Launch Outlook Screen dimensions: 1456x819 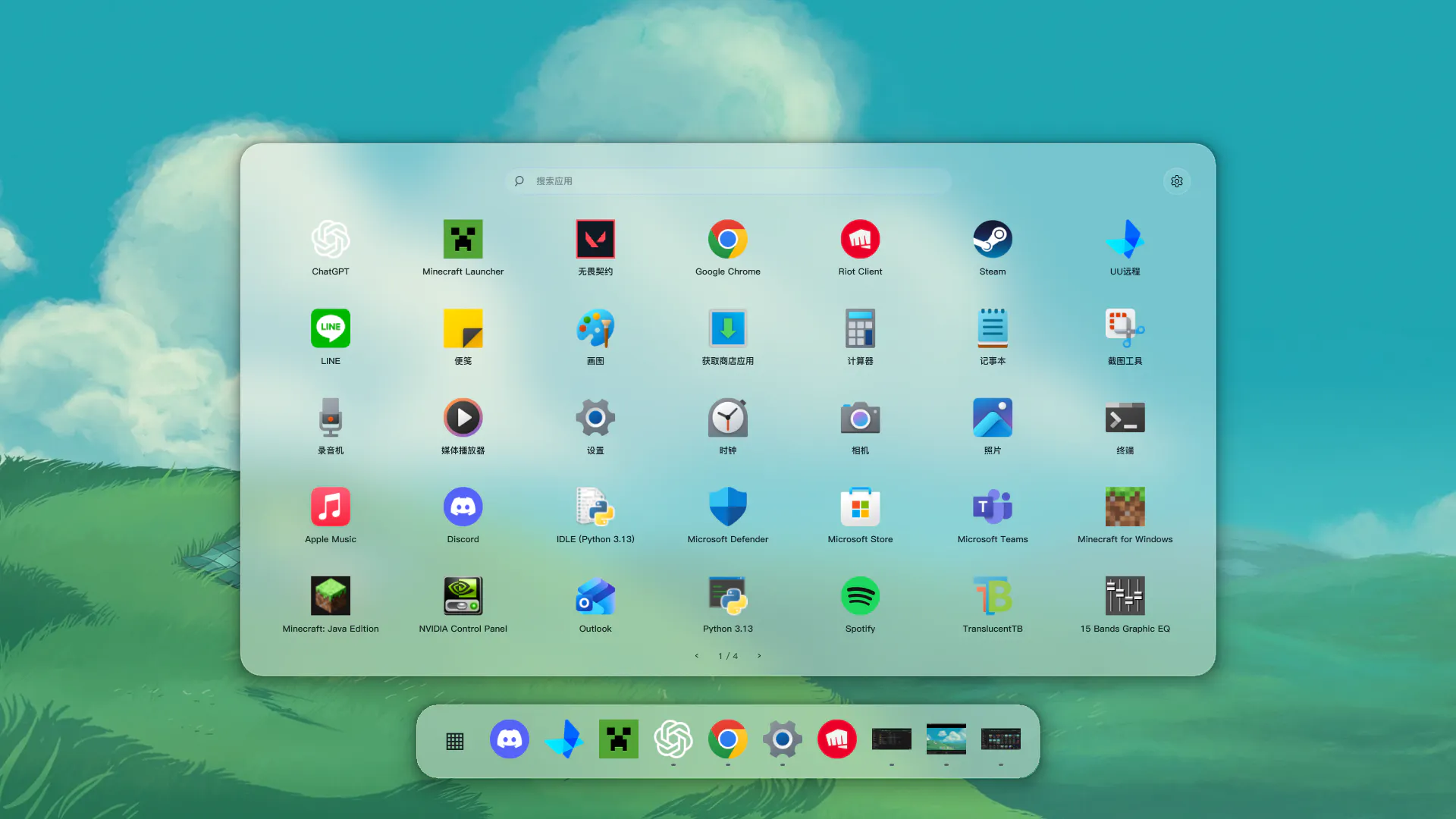[x=595, y=596]
